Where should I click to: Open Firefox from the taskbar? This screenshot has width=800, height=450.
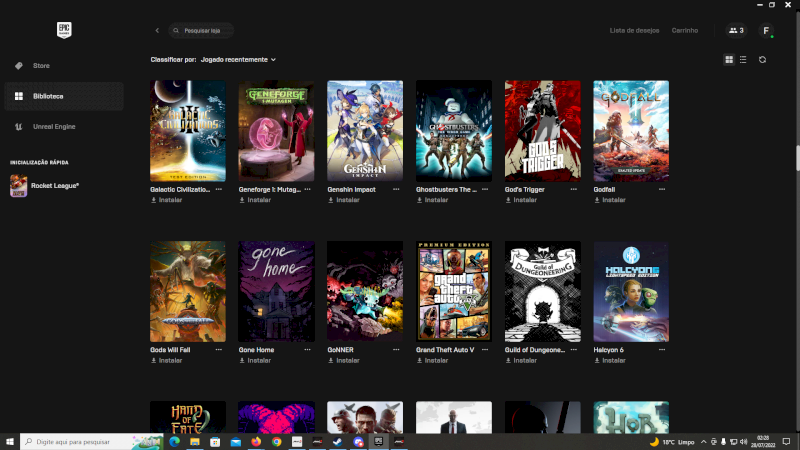(256, 441)
